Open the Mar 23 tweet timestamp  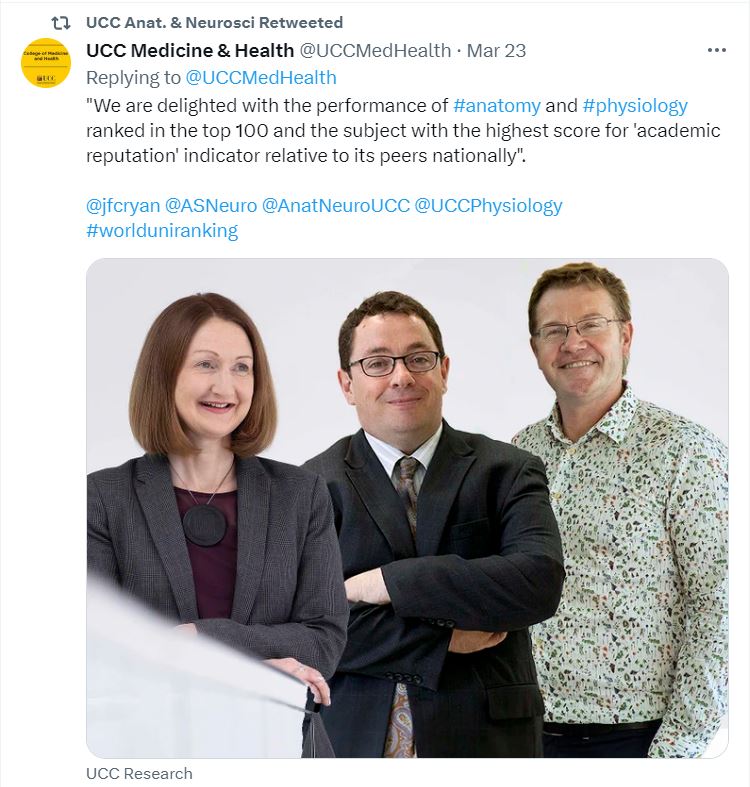[496, 51]
